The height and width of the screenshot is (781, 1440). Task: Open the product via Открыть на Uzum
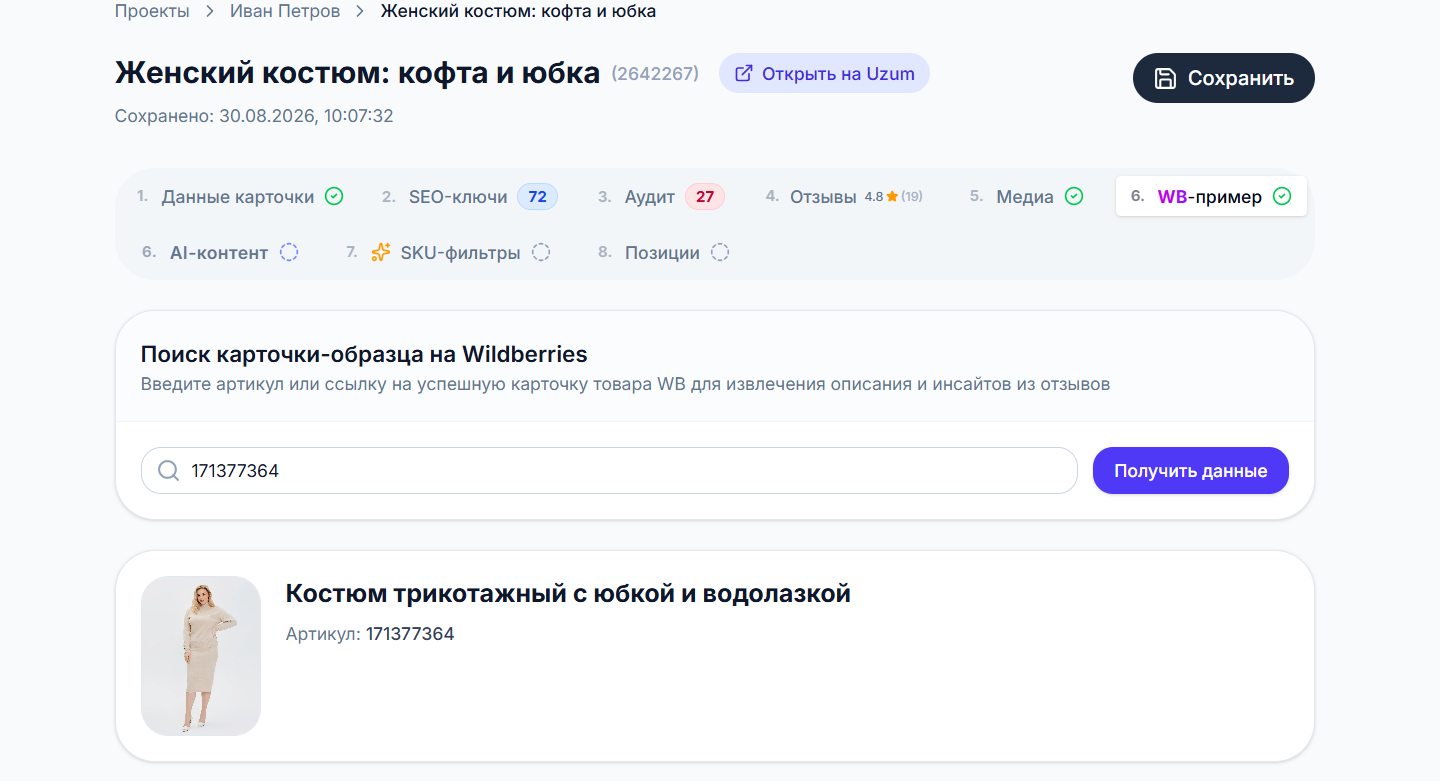824,73
